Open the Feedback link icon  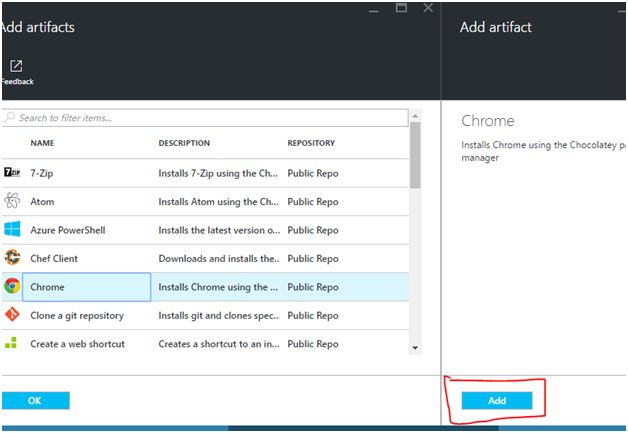coord(16,67)
